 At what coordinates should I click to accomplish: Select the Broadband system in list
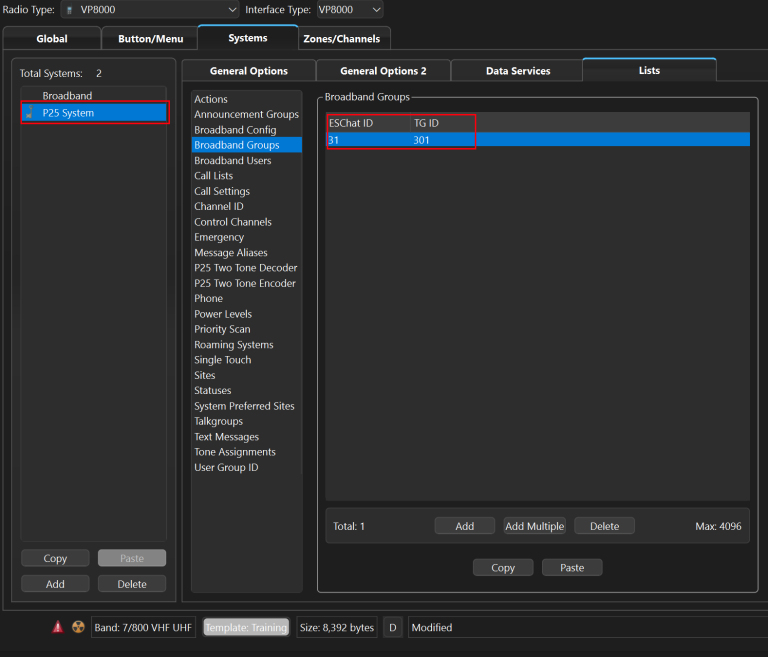(67, 96)
